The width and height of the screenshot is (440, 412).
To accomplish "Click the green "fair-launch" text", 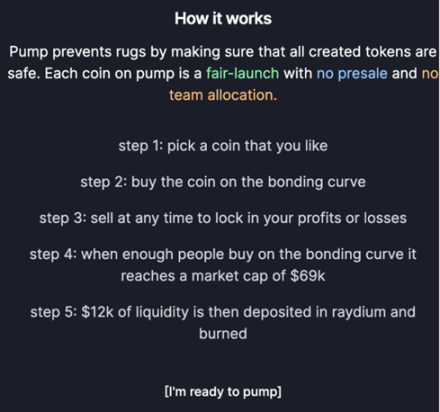I will pyautogui.click(x=242, y=73).
